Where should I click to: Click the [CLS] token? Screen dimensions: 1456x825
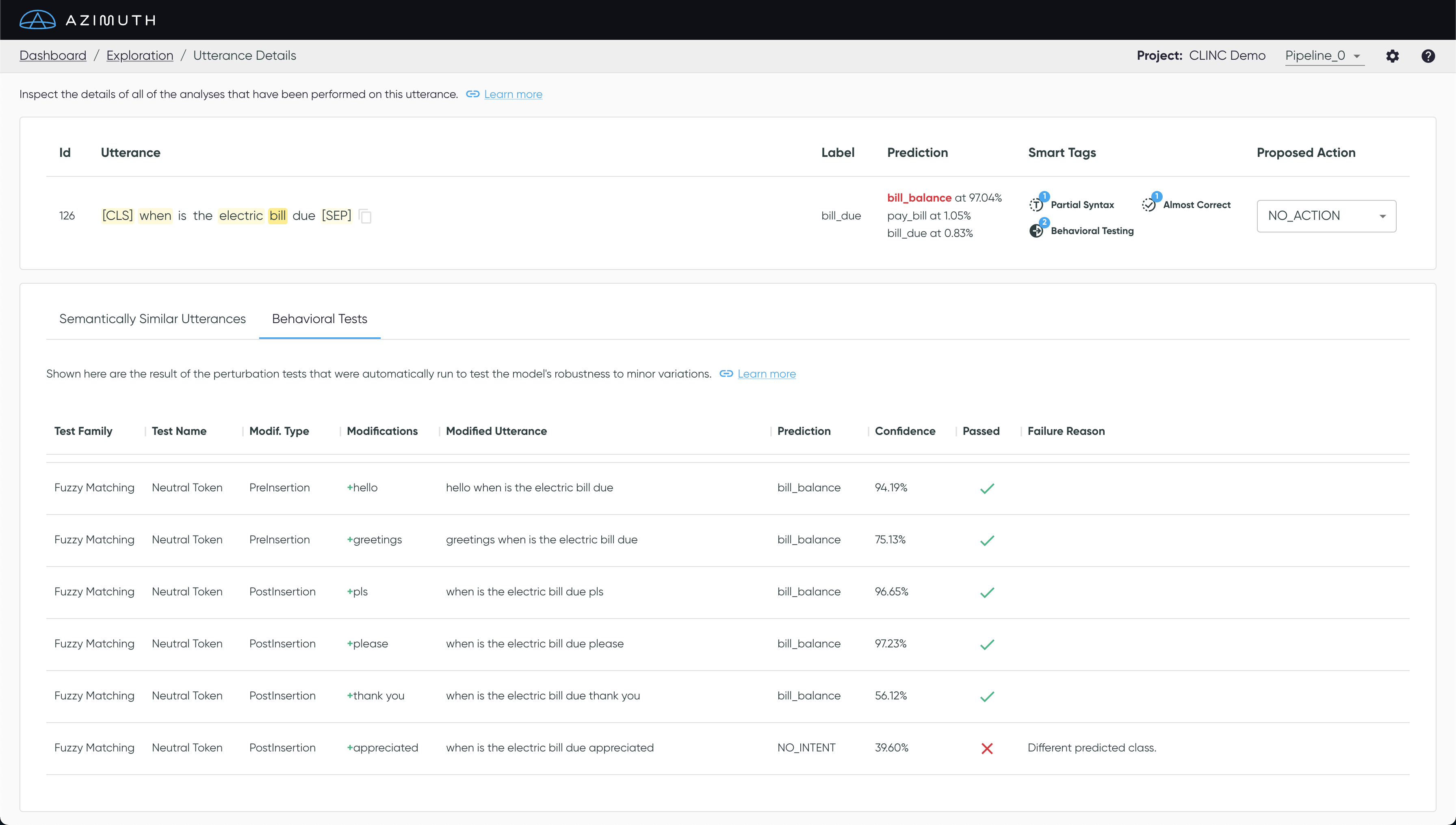(x=117, y=215)
